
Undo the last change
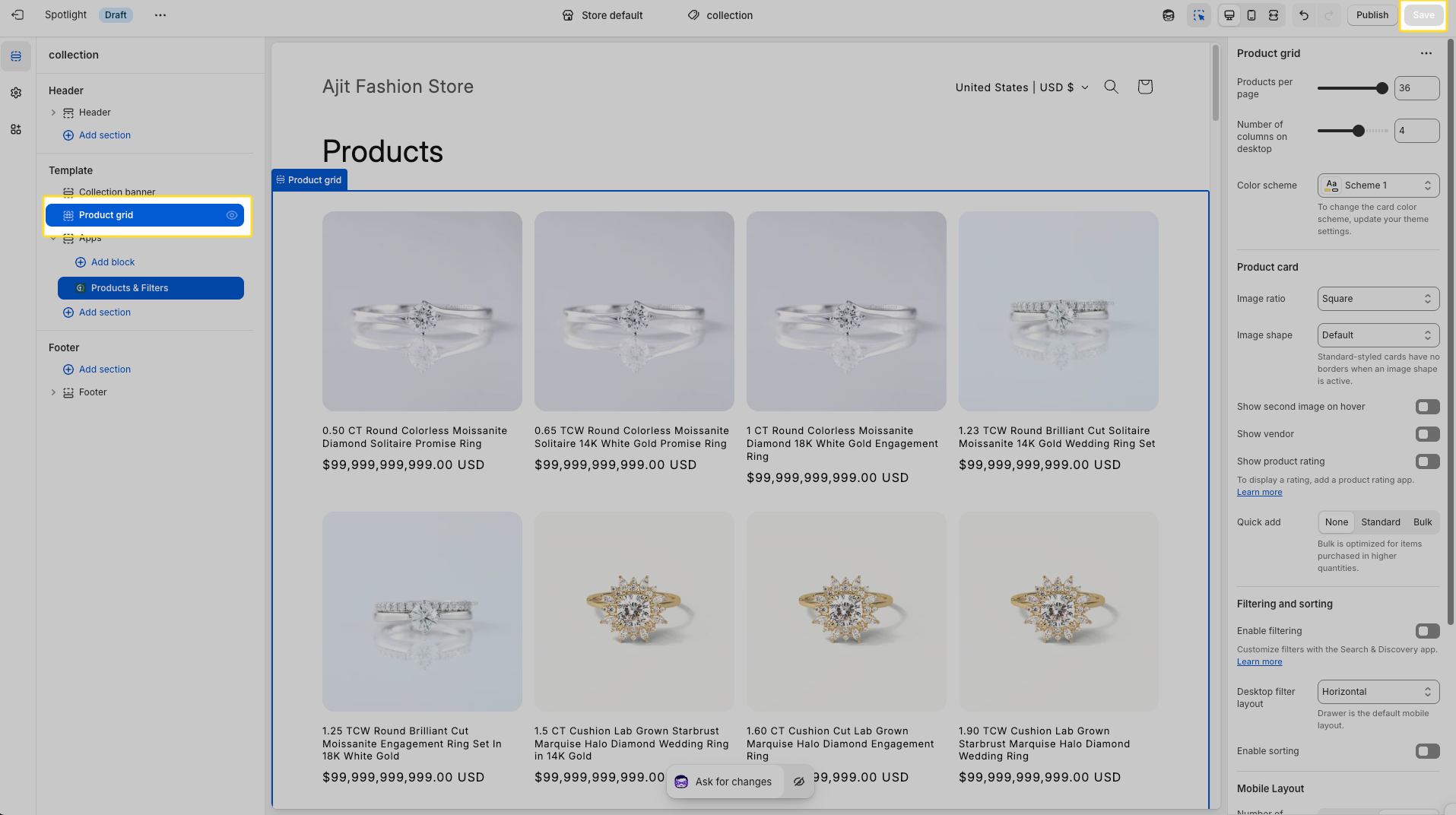point(1303,14)
